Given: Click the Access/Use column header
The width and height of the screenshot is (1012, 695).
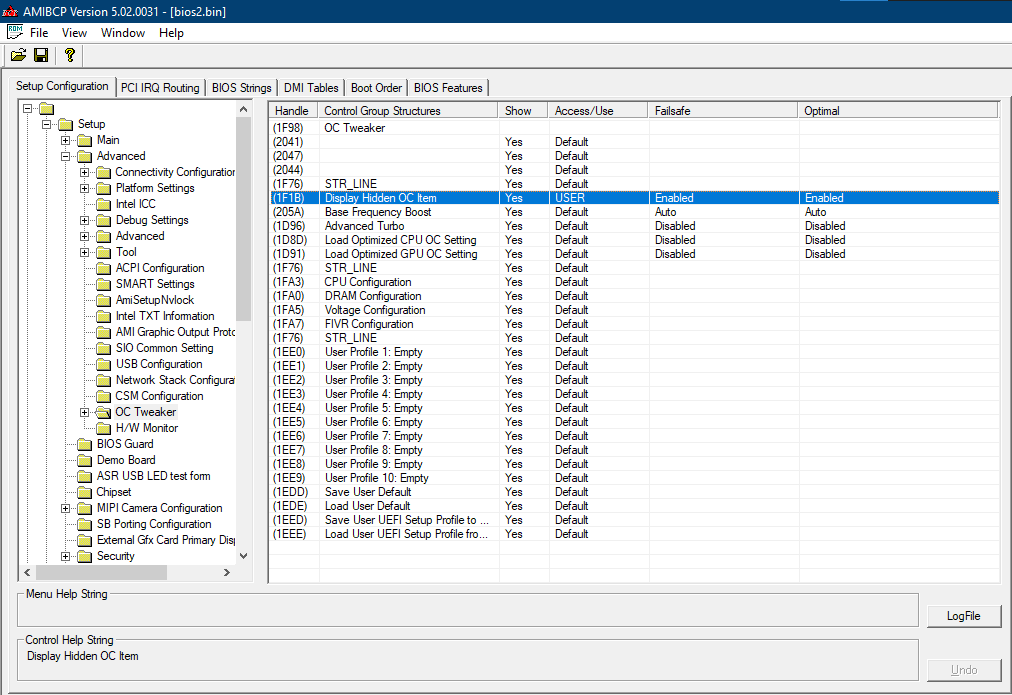Looking at the screenshot, I should 598,110.
